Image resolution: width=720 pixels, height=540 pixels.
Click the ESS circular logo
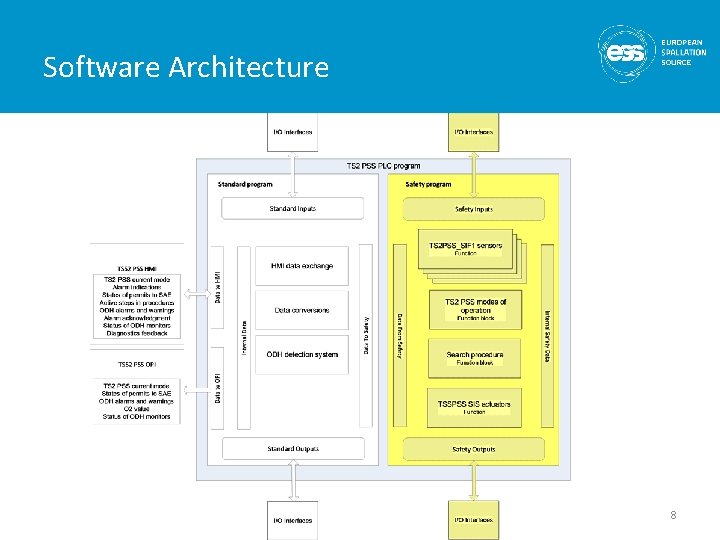pyautogui.click(x=626, y=54)
